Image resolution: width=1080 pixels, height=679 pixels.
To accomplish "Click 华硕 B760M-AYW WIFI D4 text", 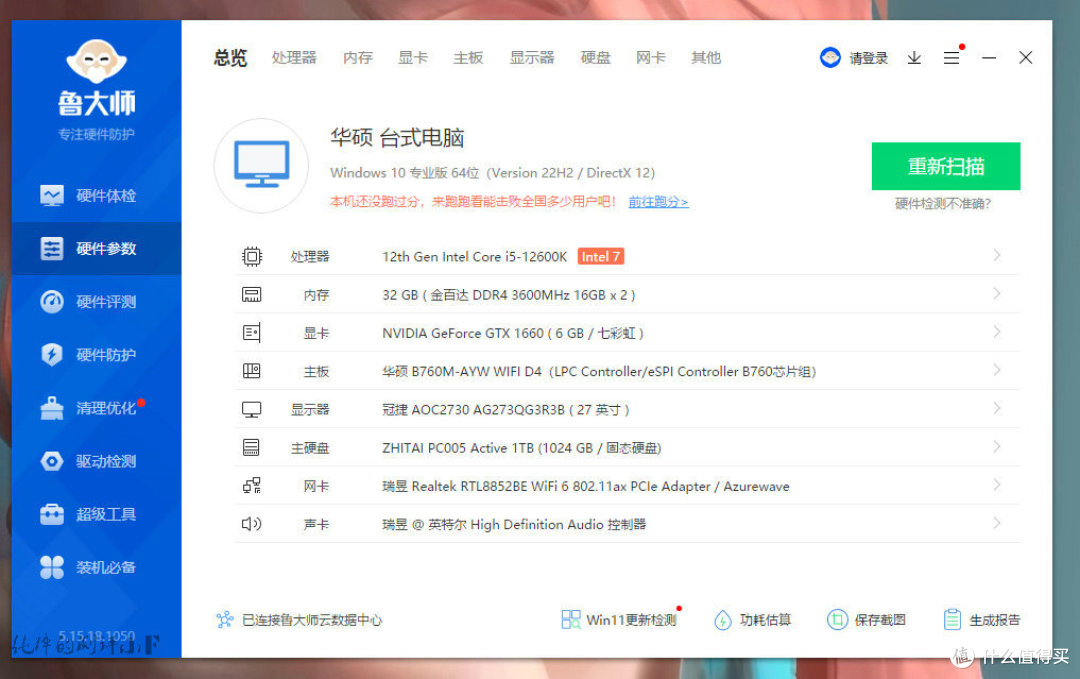I will click(462, 372).
